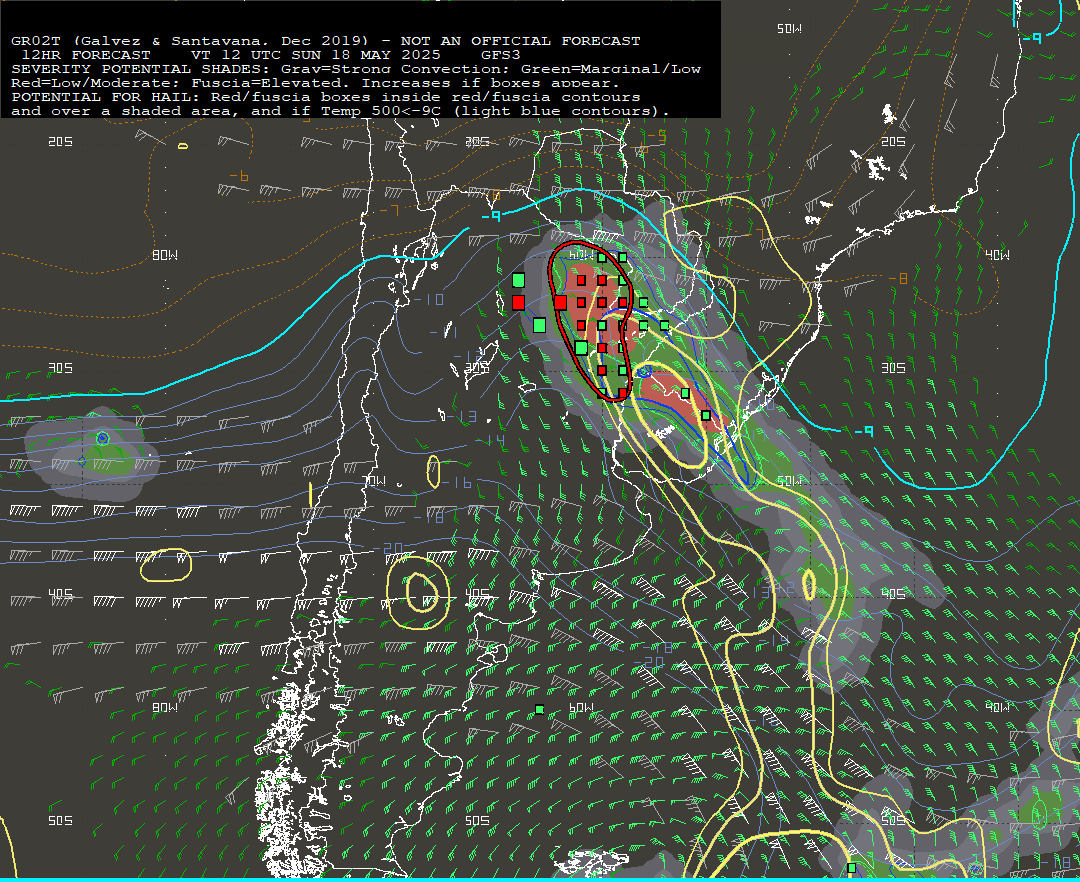Click the orange '-7' contour label

point(389,210)
